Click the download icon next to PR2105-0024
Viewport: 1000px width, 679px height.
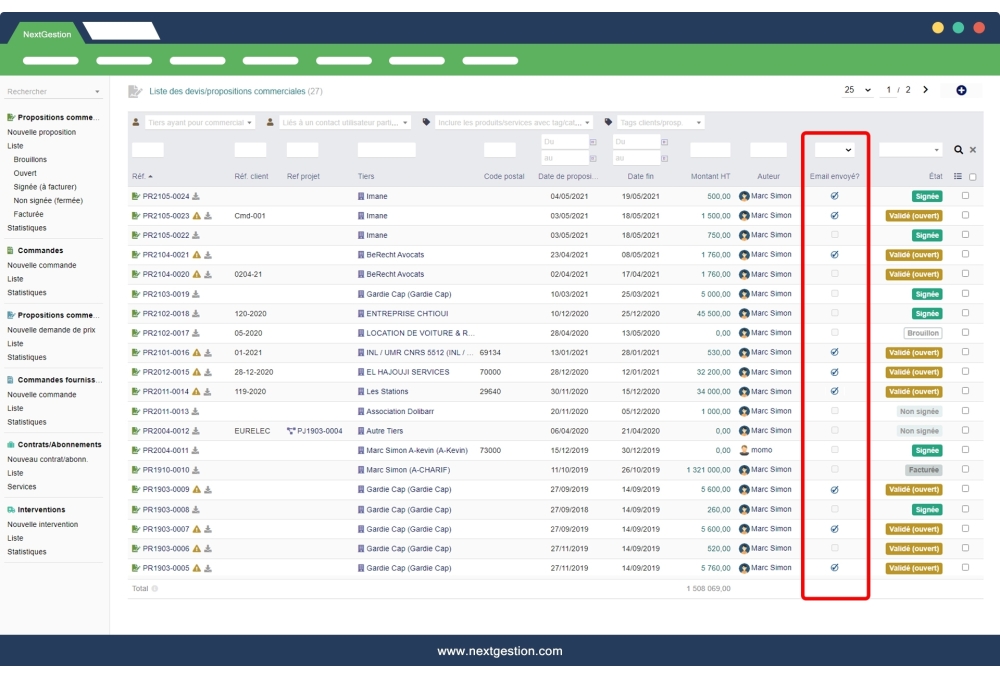click(196, 196)
